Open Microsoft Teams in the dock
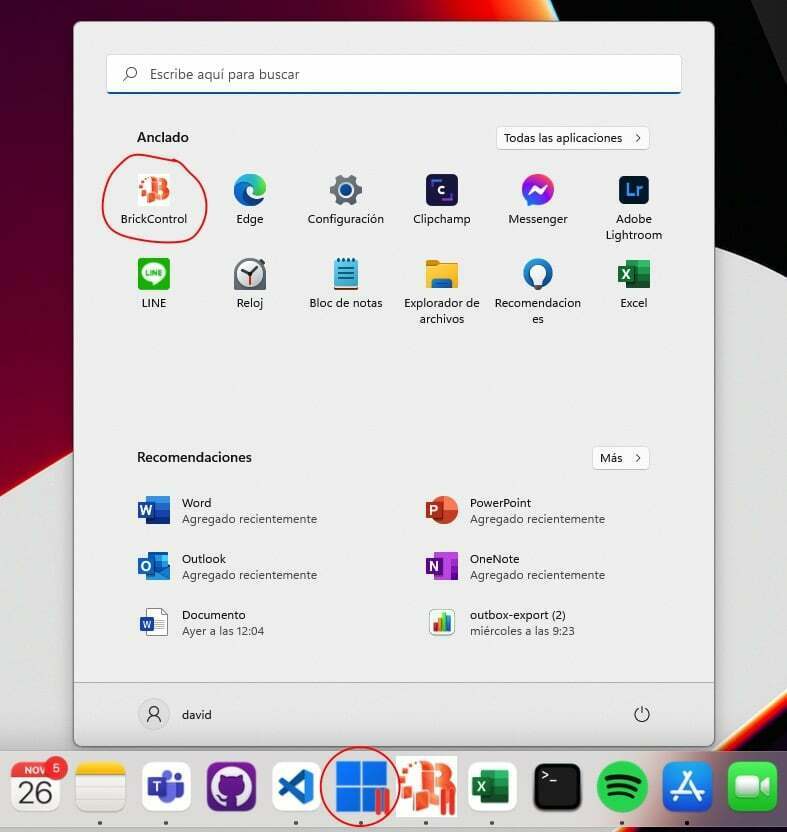 click(x=166, y=787)
